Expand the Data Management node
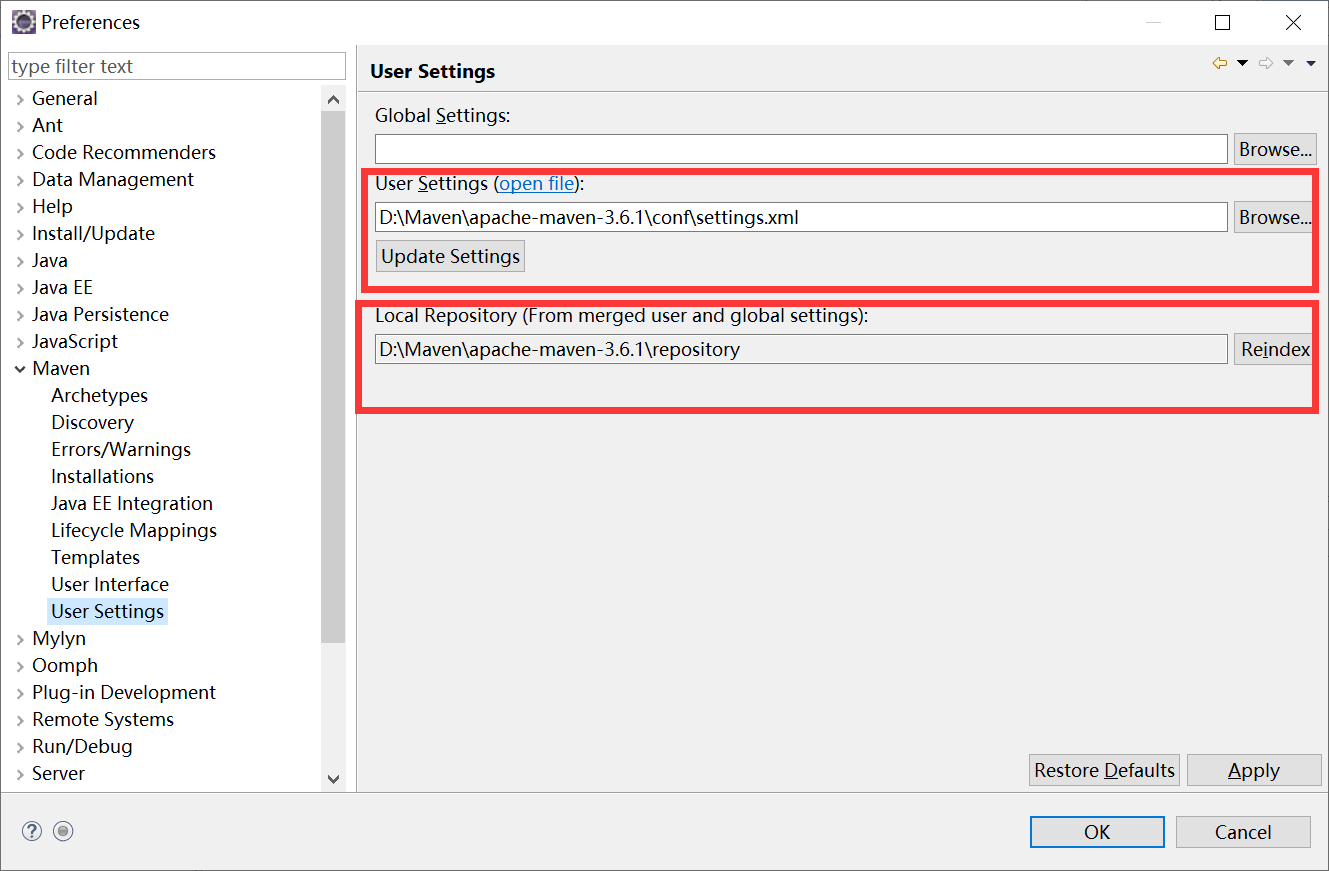This screenshot has height=871, width=1329. (x=21, y=180)
